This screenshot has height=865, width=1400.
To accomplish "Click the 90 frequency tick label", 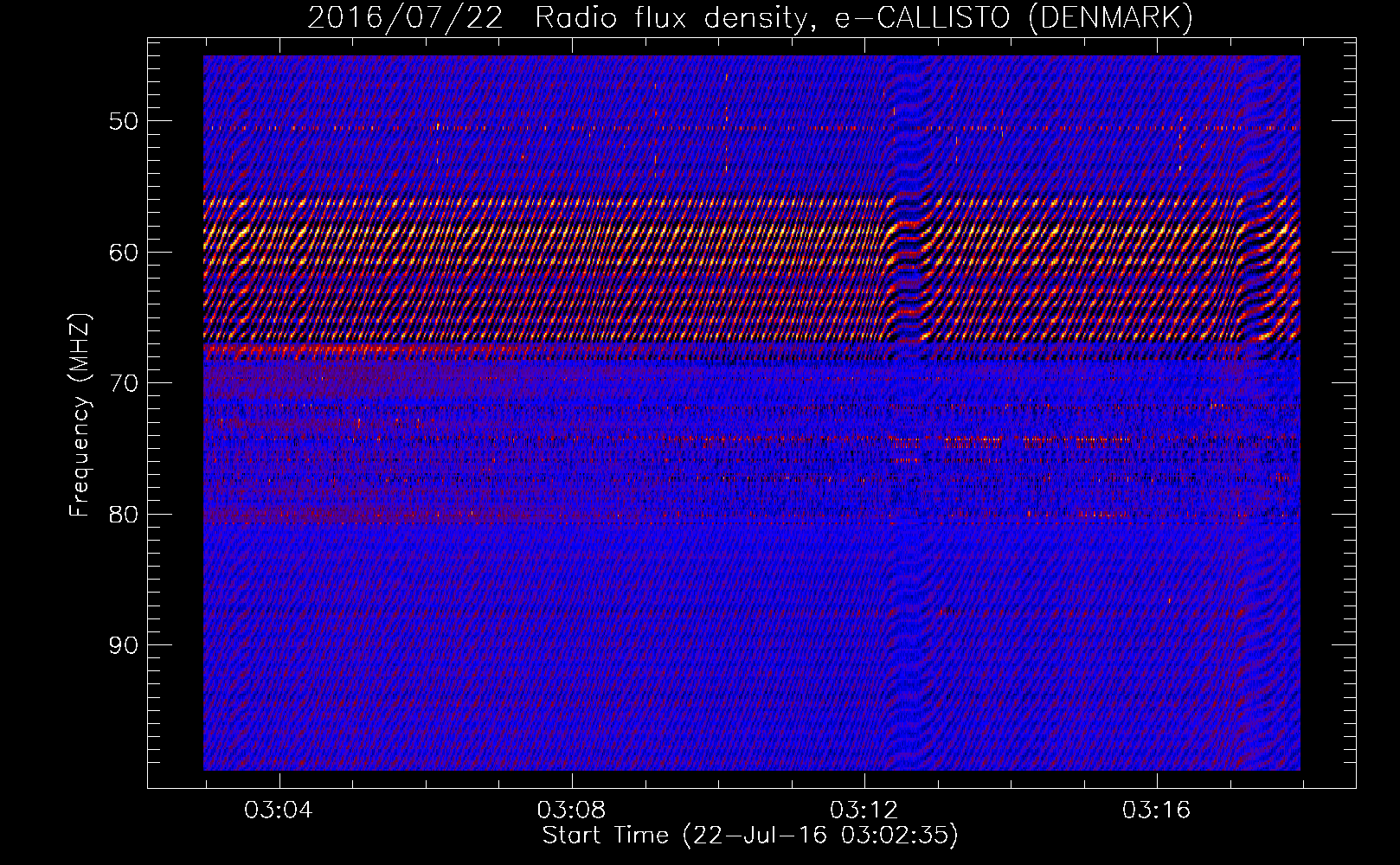I will pos(123,645).
